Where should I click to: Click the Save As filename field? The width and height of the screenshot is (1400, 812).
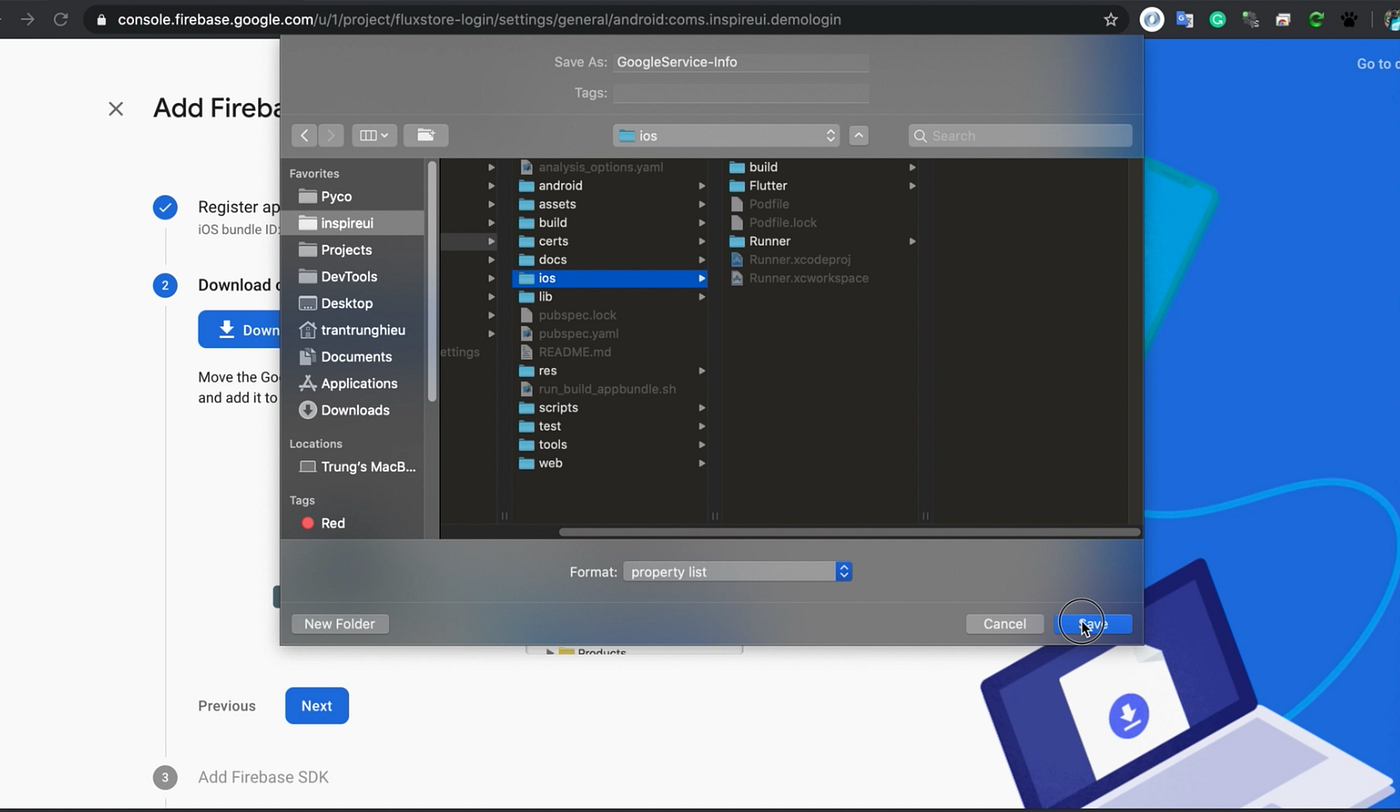pyautogui.click(x=740, y=62)
